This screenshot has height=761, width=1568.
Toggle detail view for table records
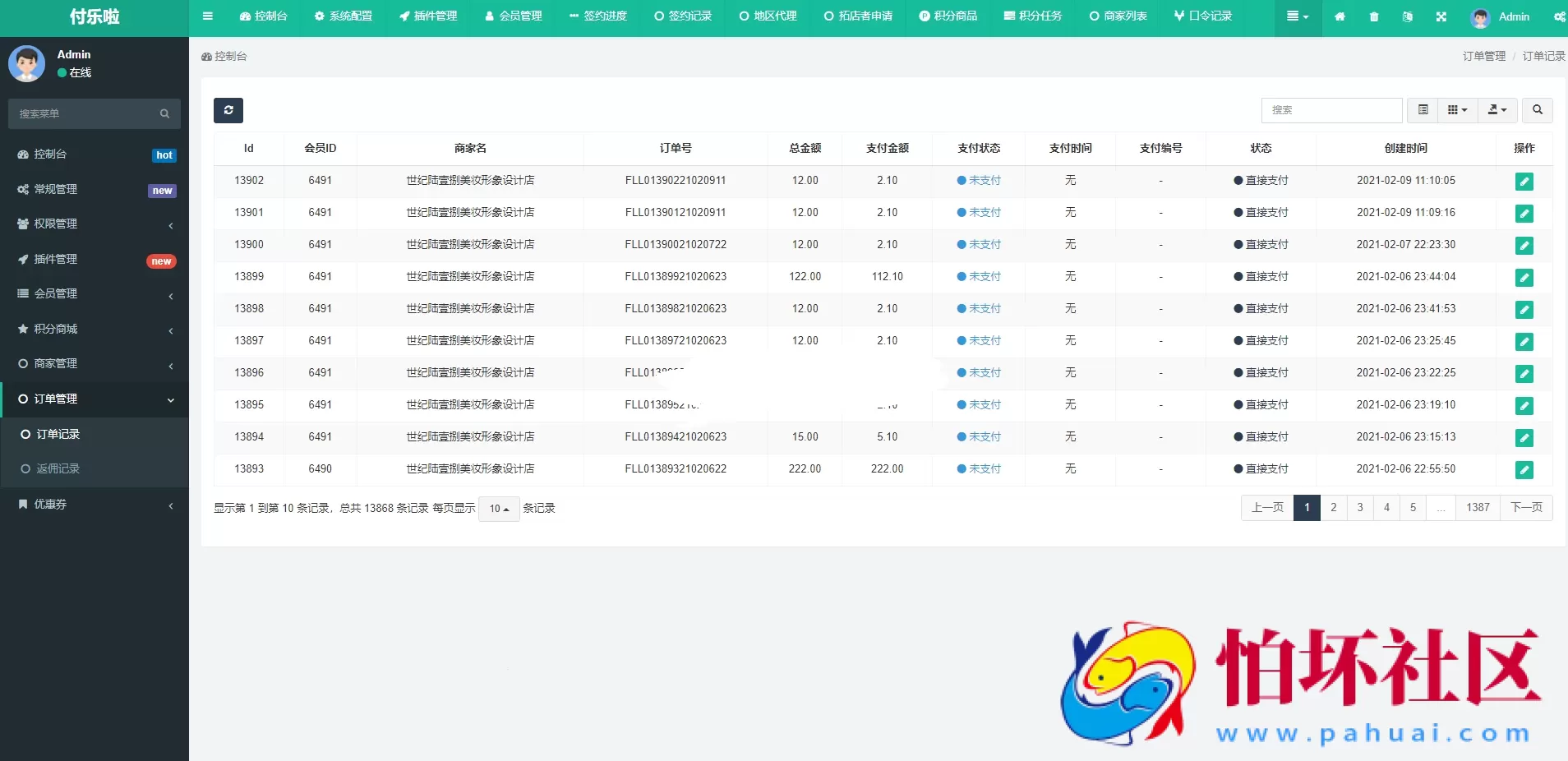[x=1424, y=110]
